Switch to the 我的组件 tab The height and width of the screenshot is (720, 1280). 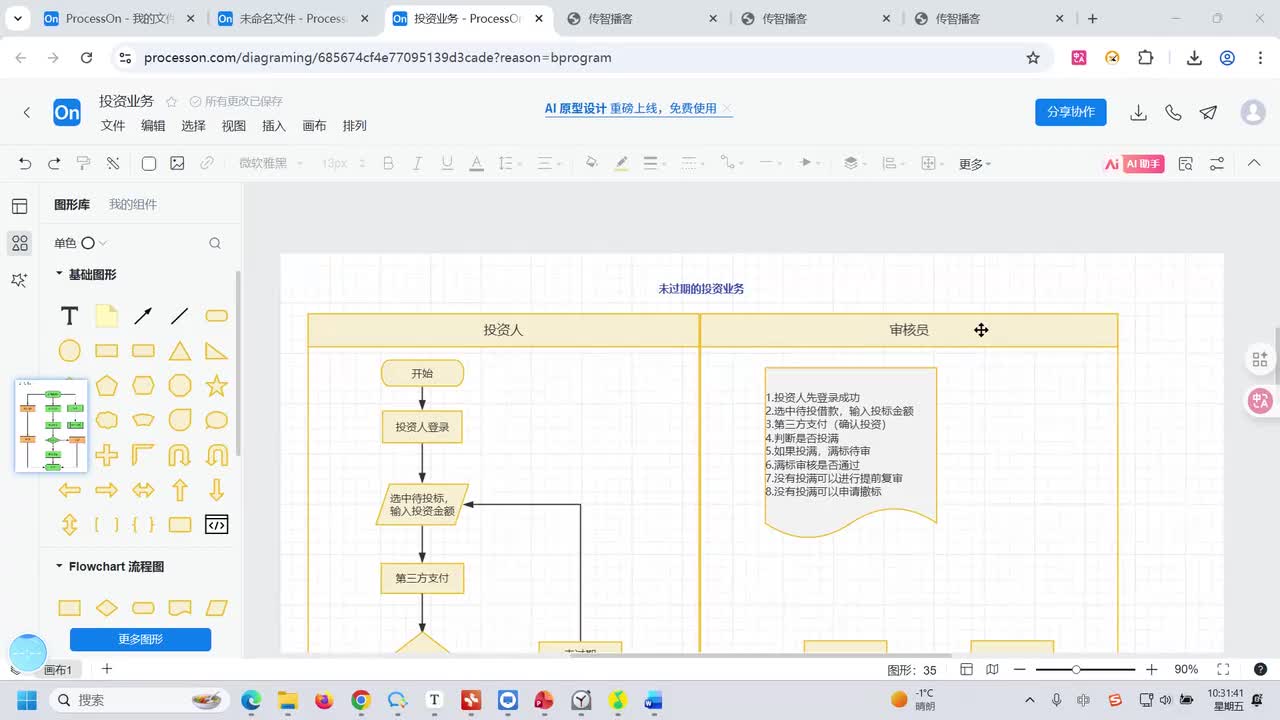pos(133,204)
